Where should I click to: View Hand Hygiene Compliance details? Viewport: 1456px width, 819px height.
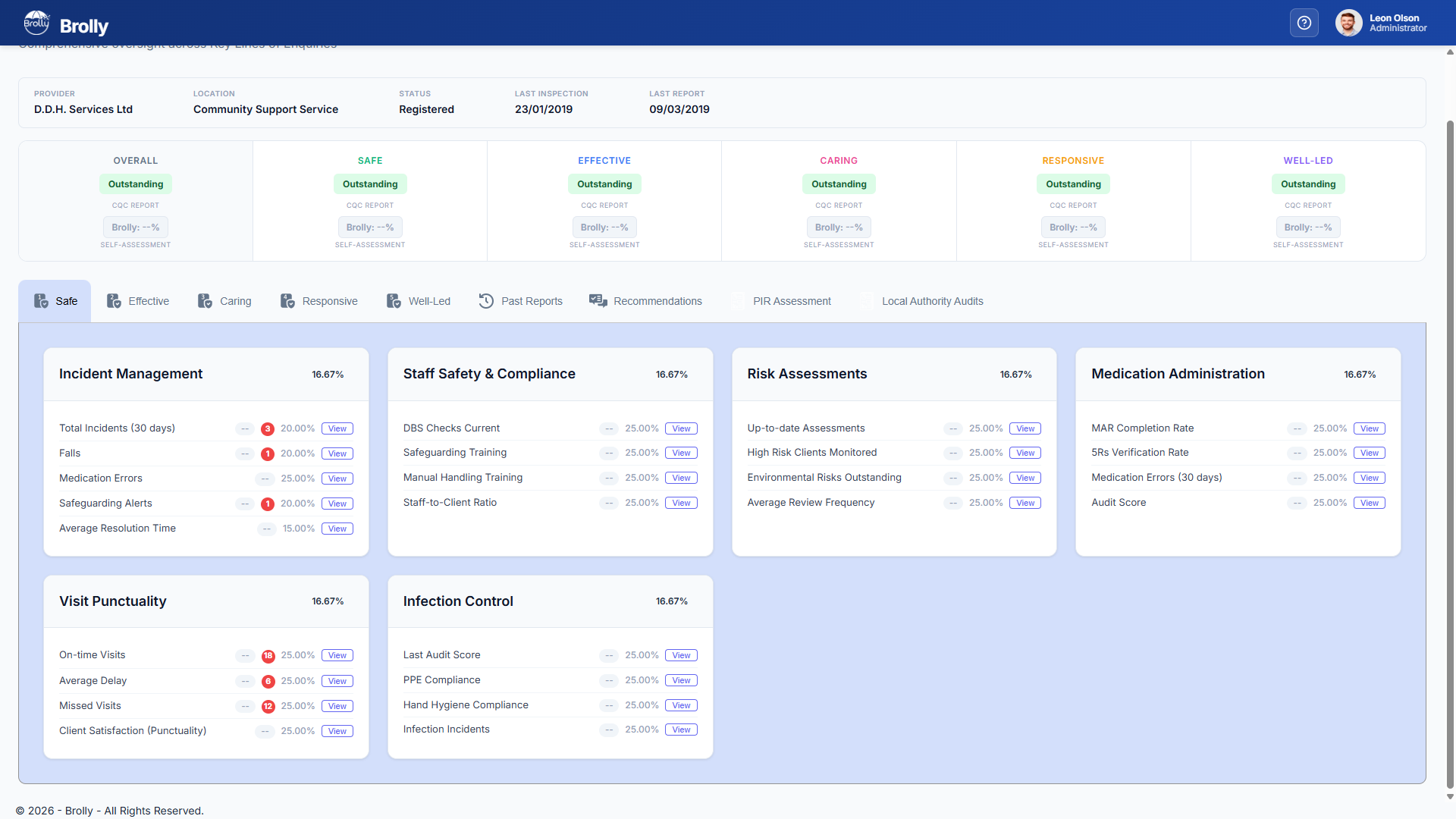pos(681,705)
